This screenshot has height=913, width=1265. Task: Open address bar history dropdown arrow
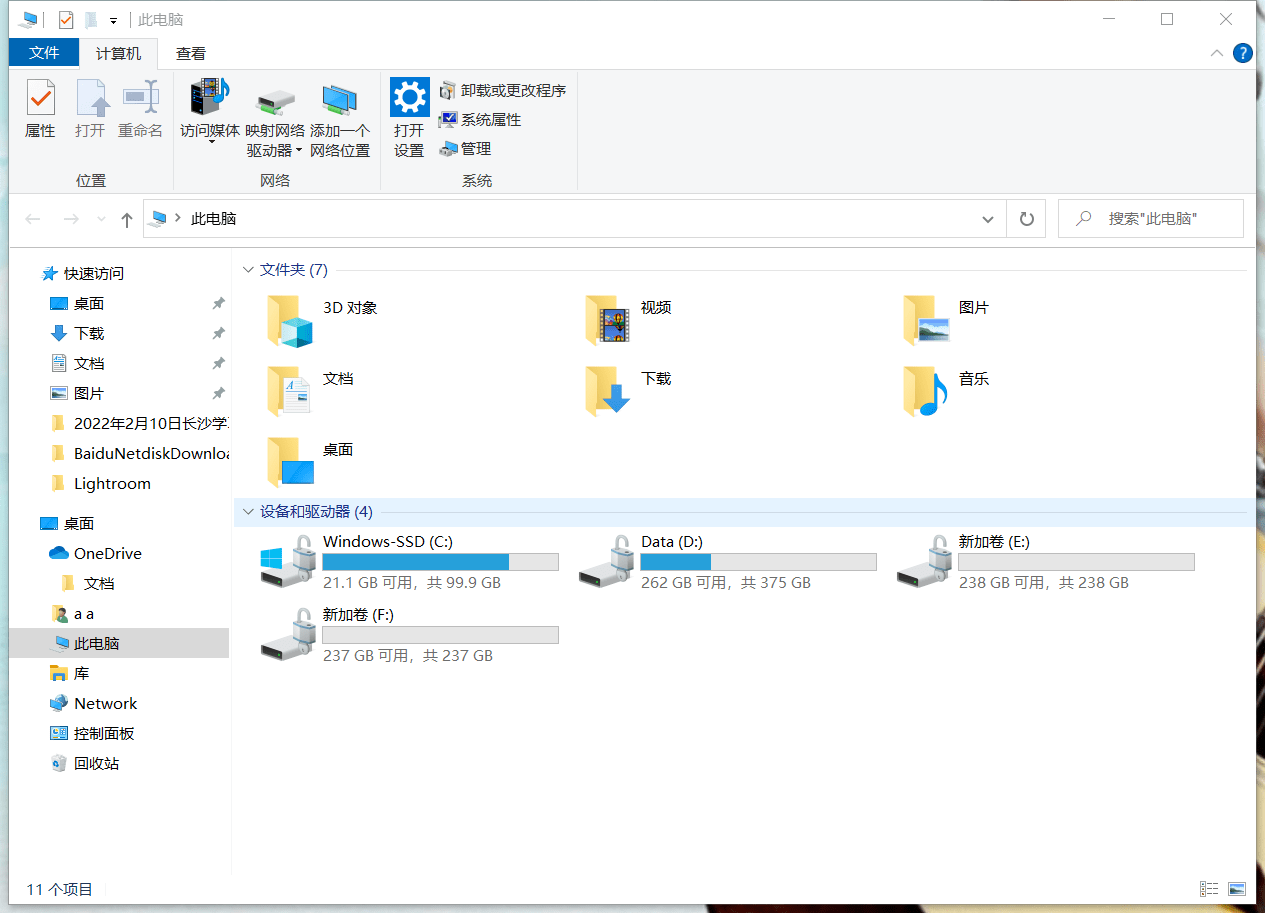(988, 219)
